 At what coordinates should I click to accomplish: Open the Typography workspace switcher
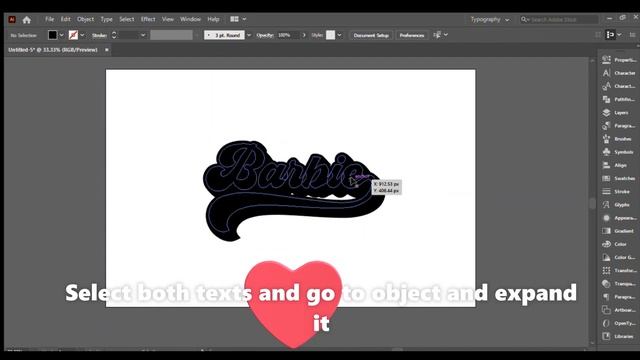[489, 19]
